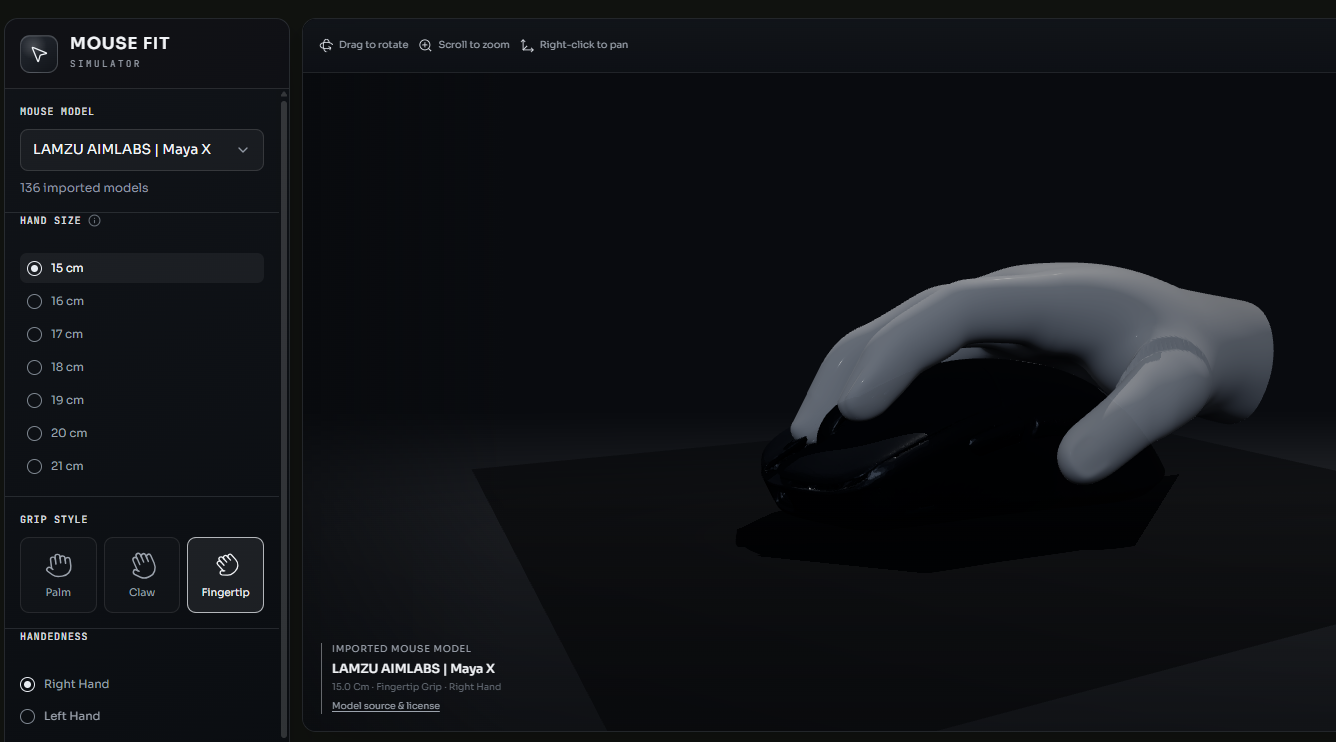The height and width of the screenshot is (742, 1336).
Task: Click the hand size info icon
Action: tap(95, 221)
